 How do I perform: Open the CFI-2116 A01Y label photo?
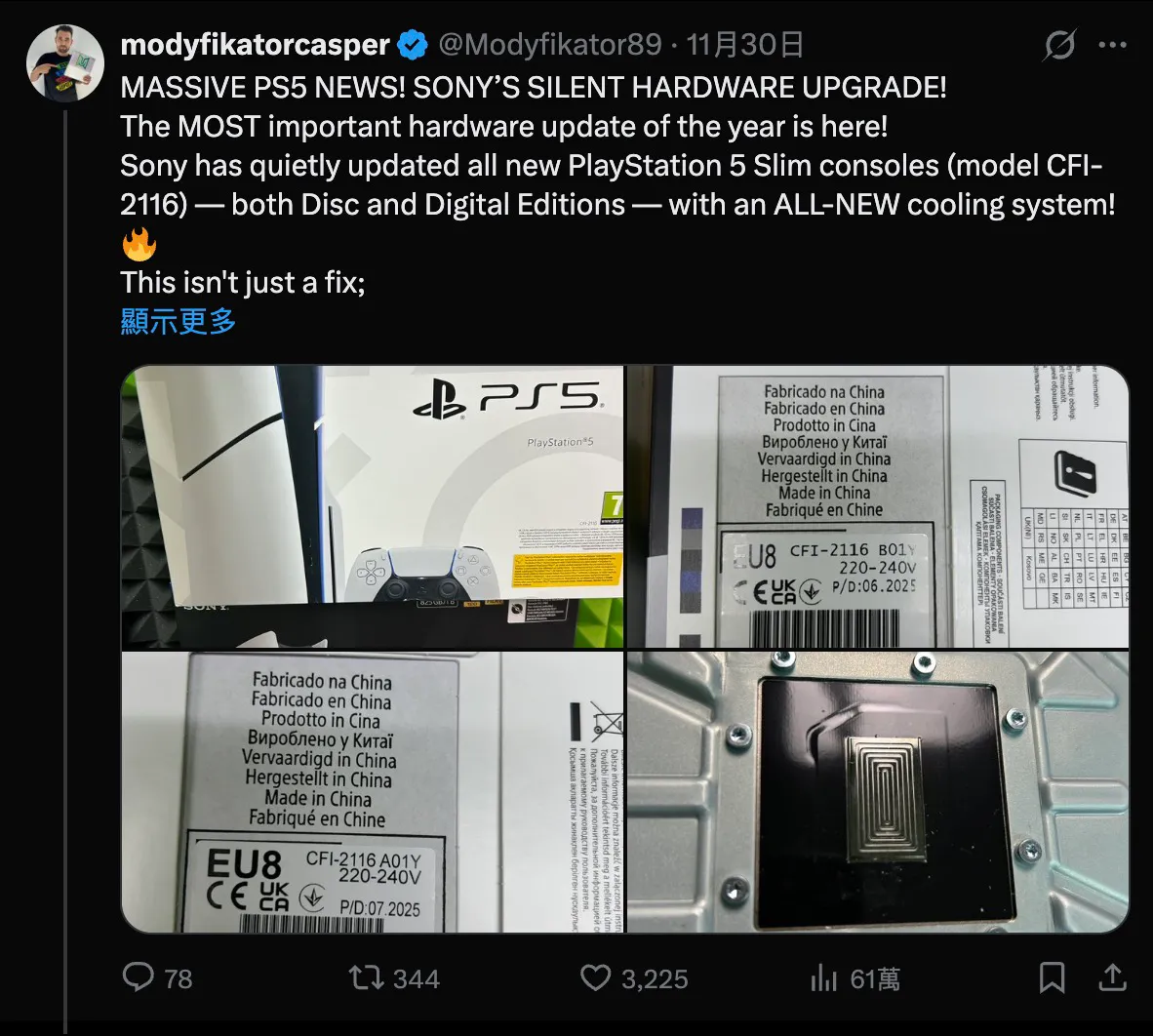click(372, 792)
